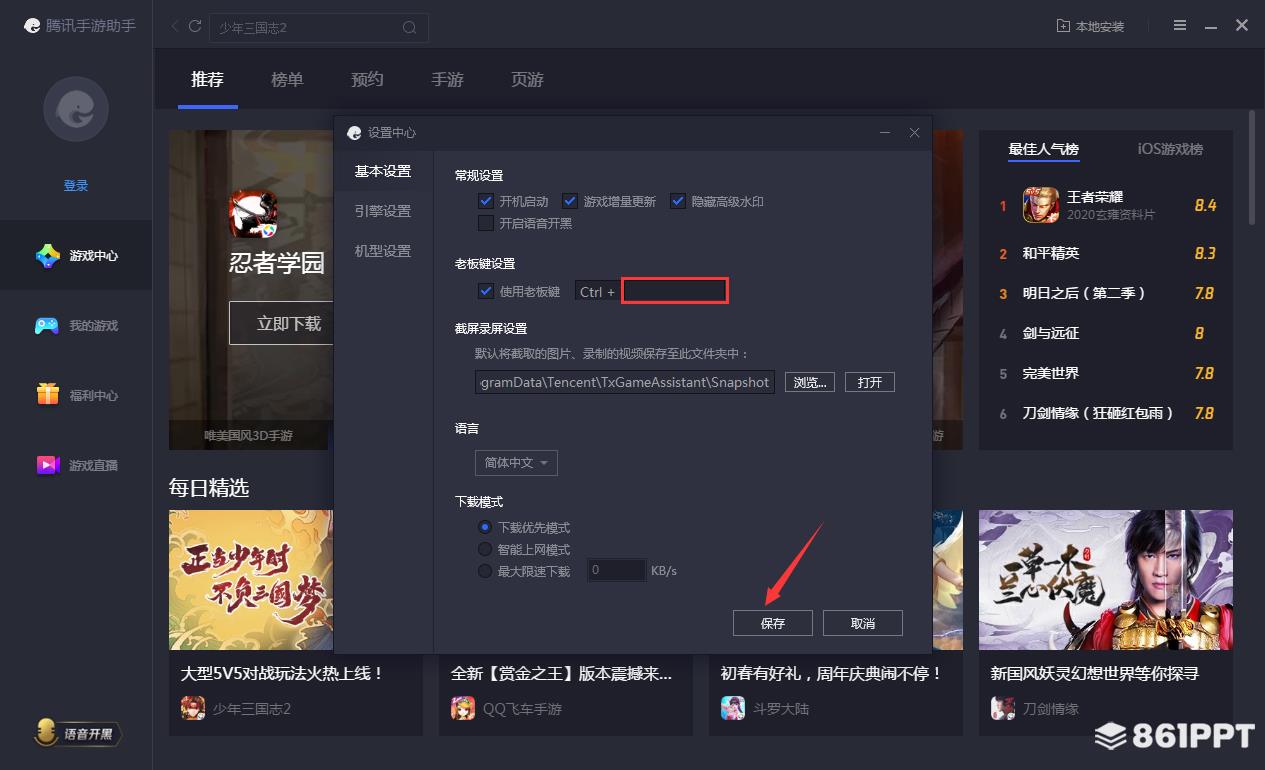1265x770 pixels.
Task: Click the back arrow in top bar
Action: click(175, 26)
